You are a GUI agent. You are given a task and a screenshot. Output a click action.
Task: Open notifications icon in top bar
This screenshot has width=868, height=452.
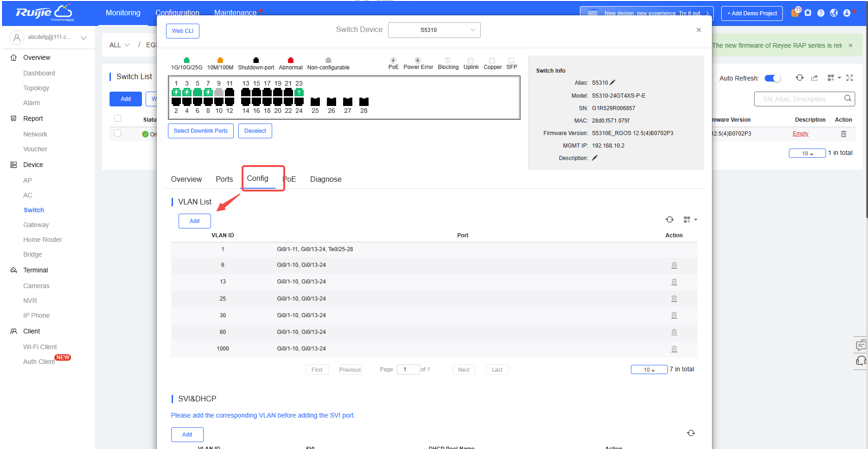[795, 12]
